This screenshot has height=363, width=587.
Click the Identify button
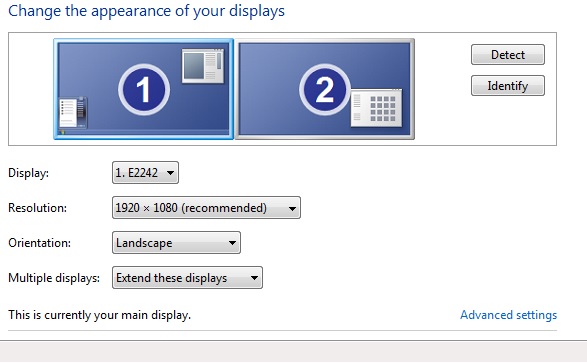(508, 86)
